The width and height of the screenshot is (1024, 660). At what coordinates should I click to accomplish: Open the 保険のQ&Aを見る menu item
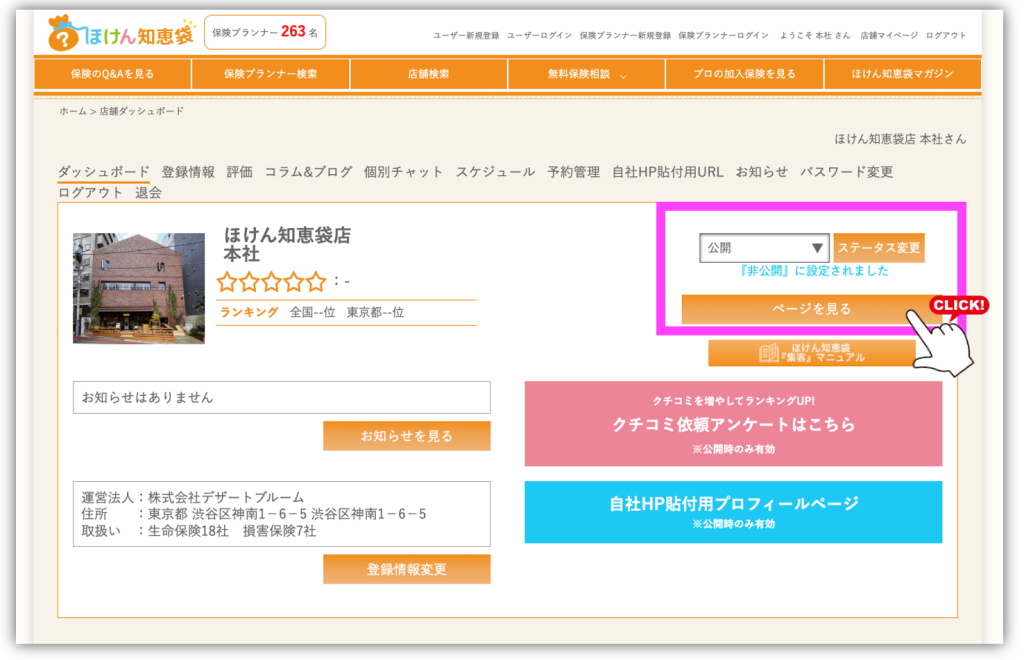point(112,74)
